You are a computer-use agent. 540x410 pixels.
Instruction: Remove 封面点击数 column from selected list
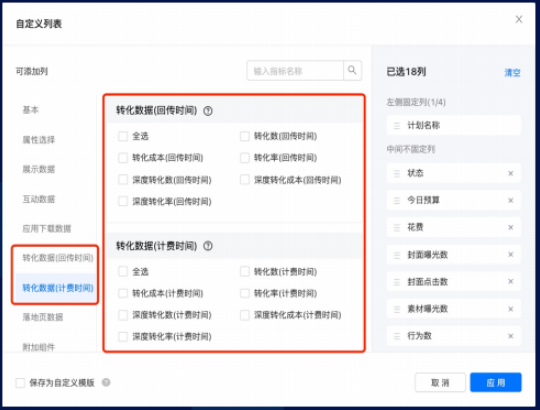(511, 282)
